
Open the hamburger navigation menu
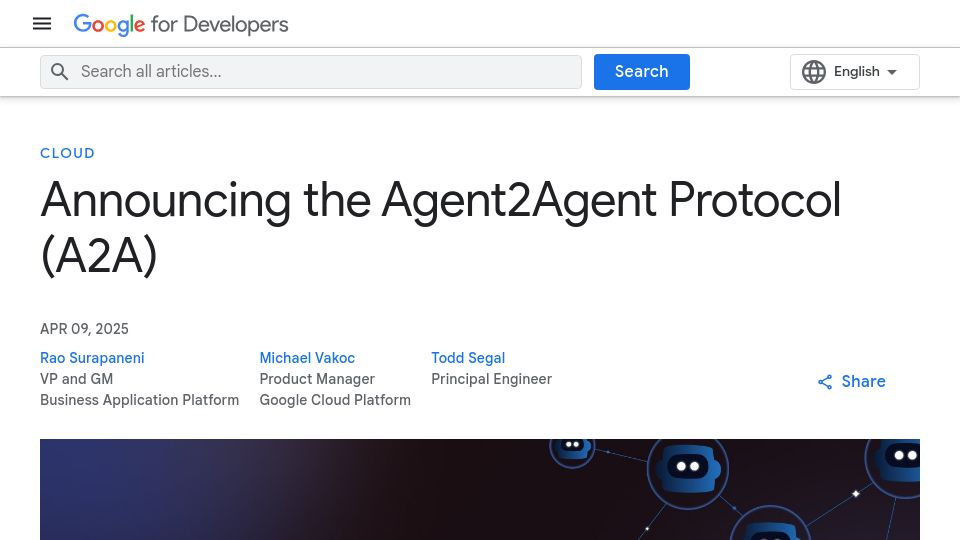[x=42, y=24]
